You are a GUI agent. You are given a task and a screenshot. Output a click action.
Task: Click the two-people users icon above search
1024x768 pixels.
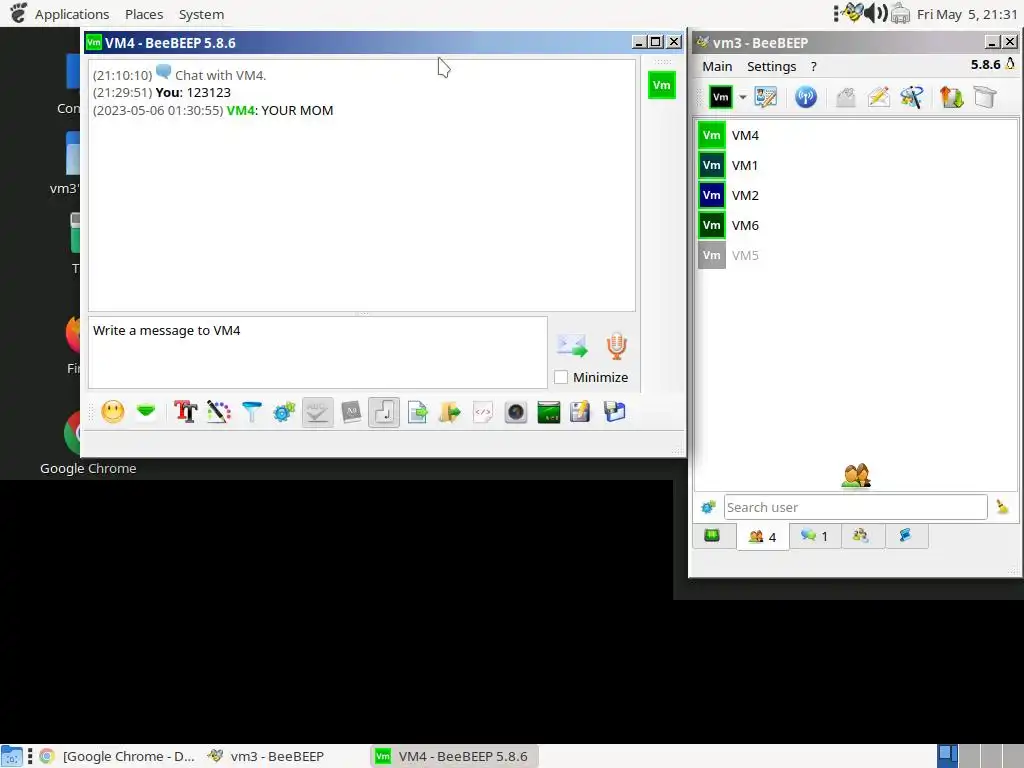point(856,475)
